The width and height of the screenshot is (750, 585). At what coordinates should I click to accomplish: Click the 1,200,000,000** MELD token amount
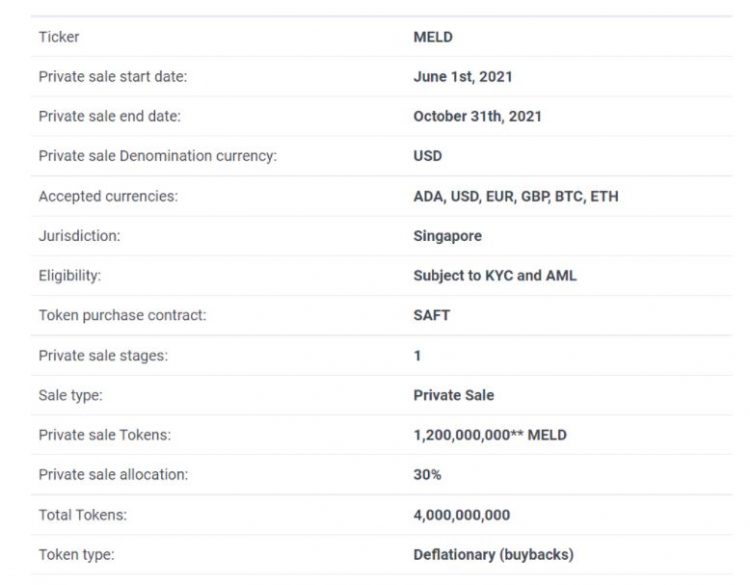(489, 435)
